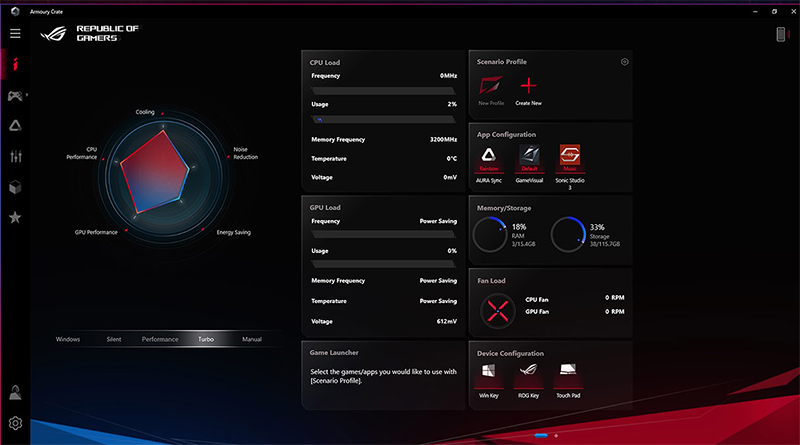The height and width of the screenshot is (445, 800).
Task: Open the gamepad Device sidebar icon
Action: click(x=15, y=95)
